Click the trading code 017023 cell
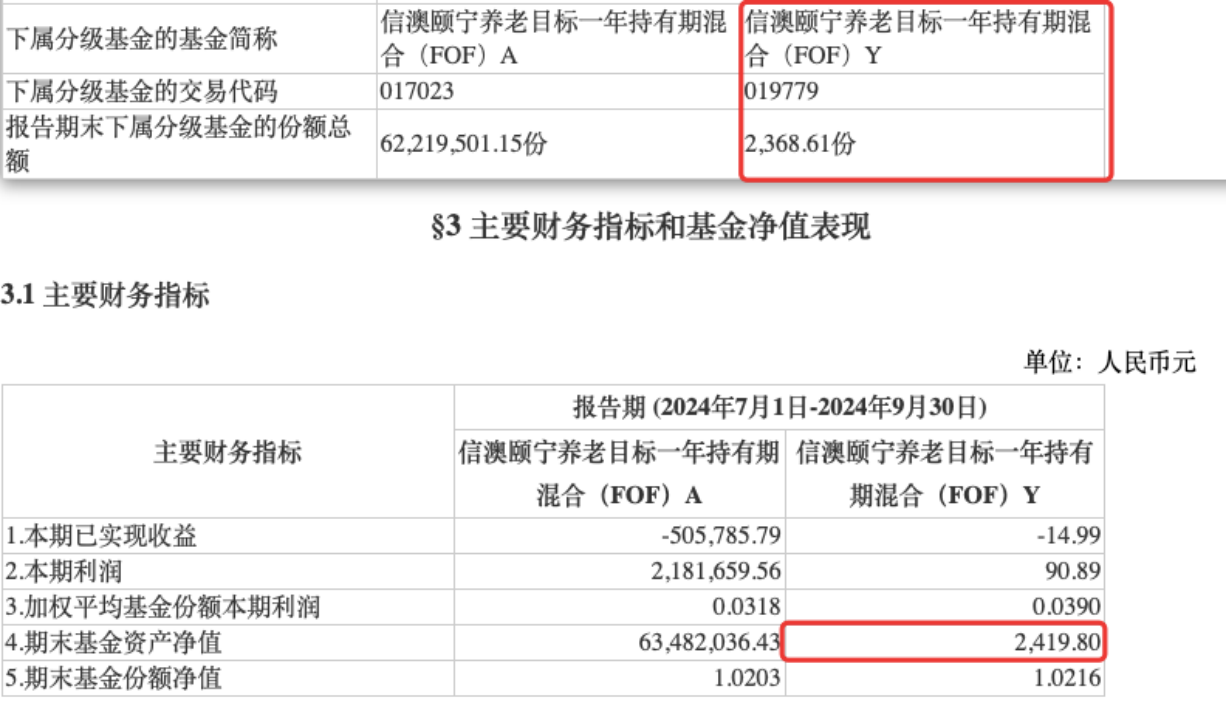The height and width of the screenshot is (720, 1226). (x=417, y=92)
